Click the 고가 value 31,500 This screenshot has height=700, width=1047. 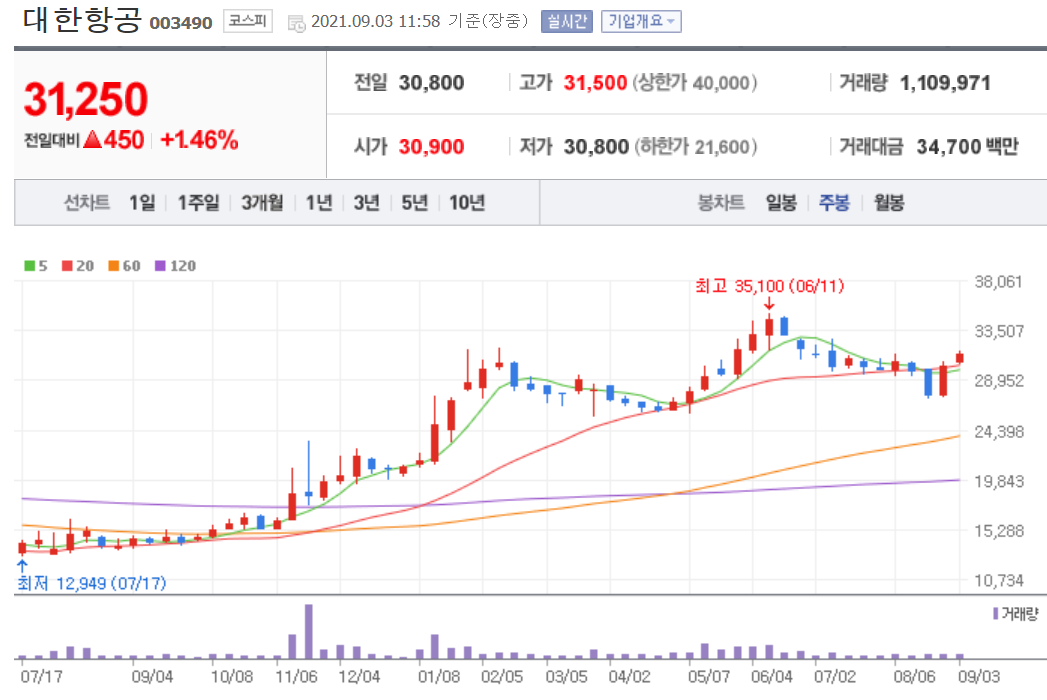pos(595,83)
